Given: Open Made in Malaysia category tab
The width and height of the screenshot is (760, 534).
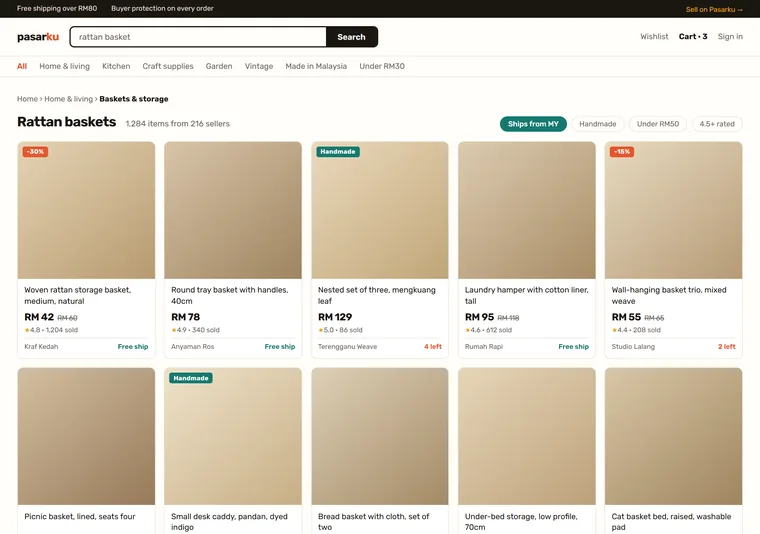Looking at the screenshot, I should (316, 66).
